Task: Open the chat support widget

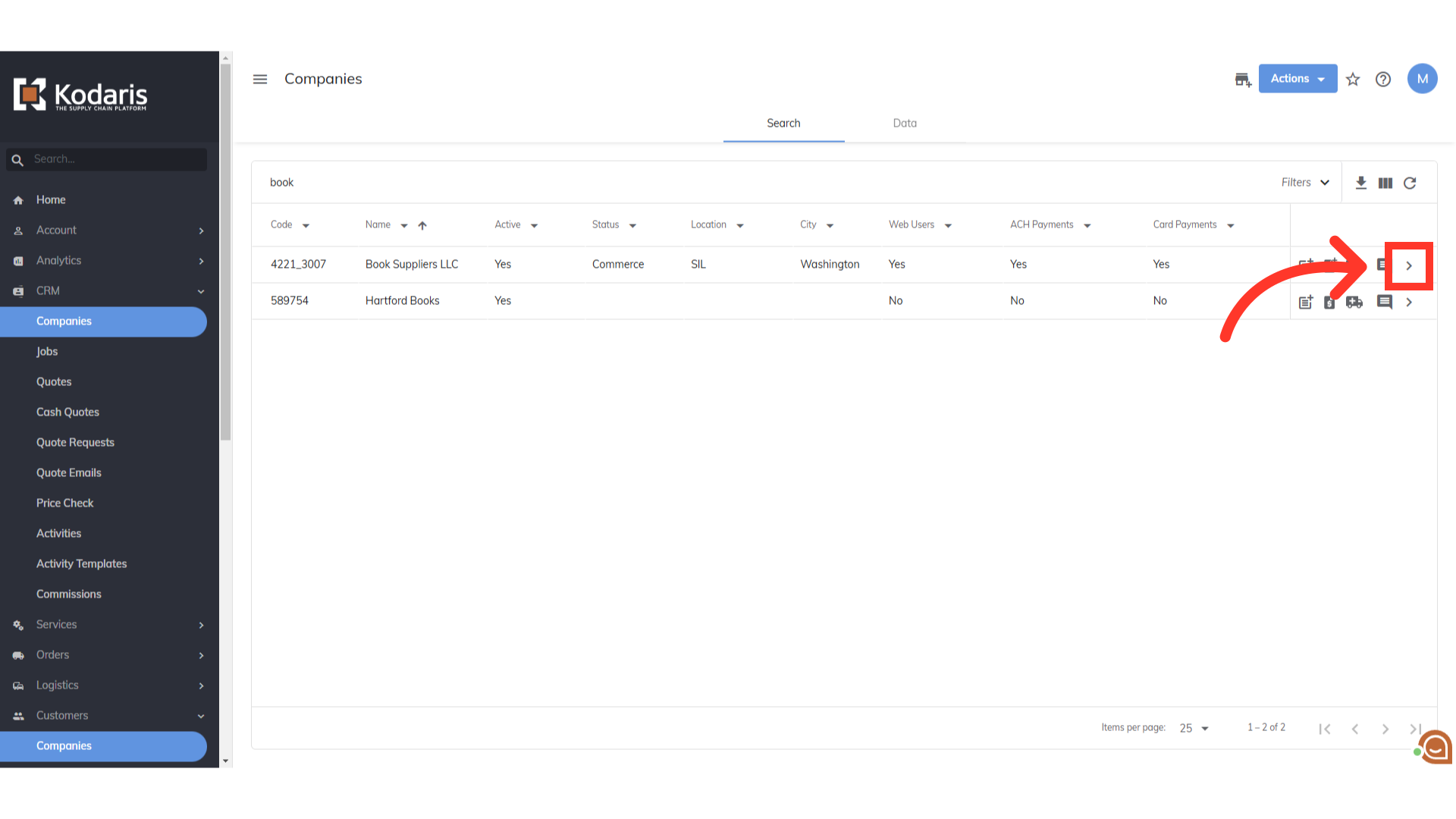Action: (x=1436, y=748)
